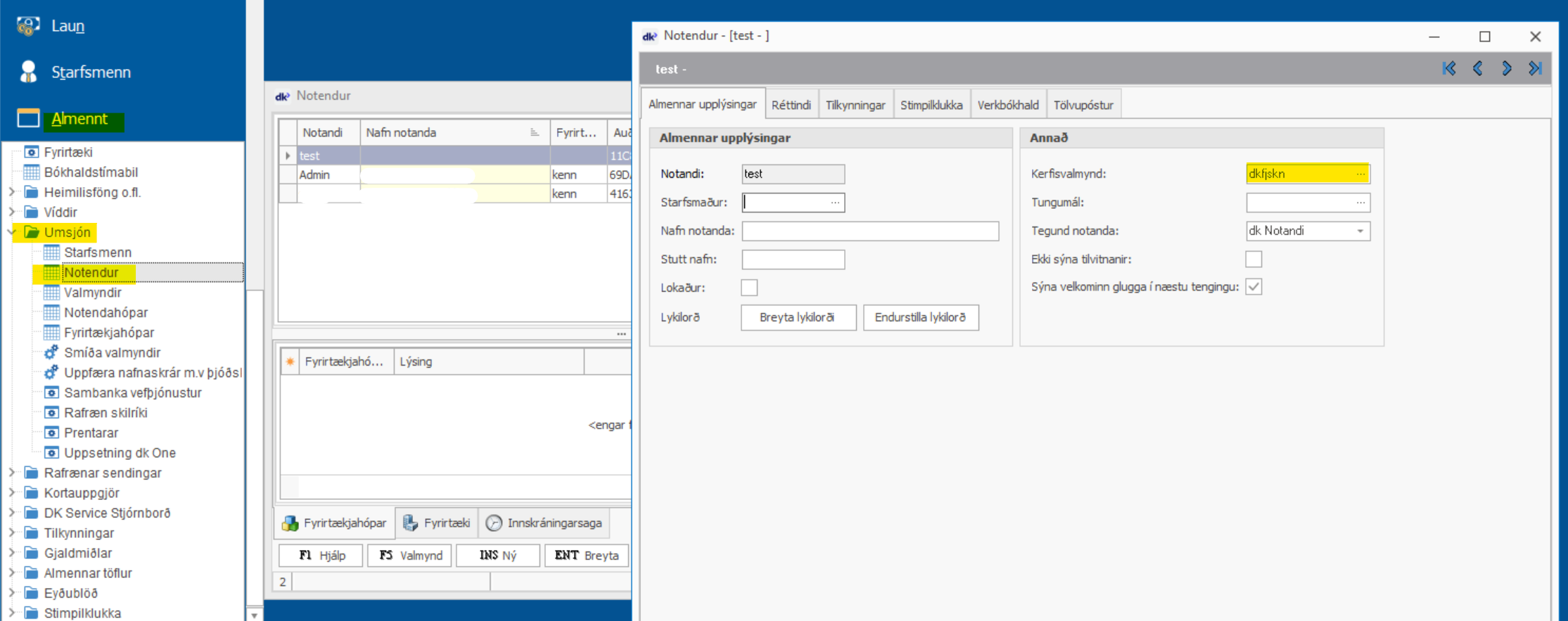
Task: Jump to last user record arrow
Action: (1535, 68)
